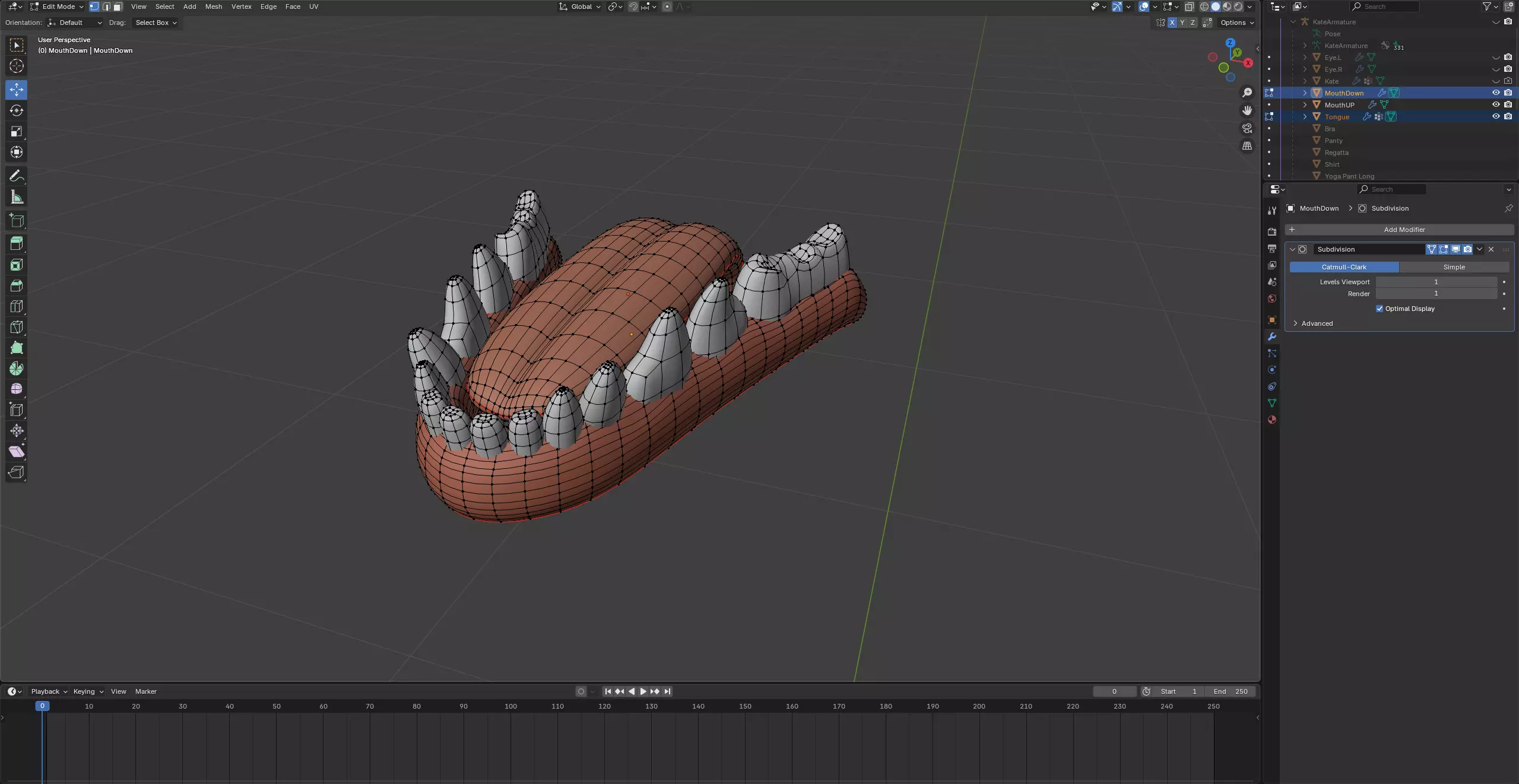Screen dimensions: 1519x784
Task: Open the Edit Mode dropdown
Action: pos(58,7)
